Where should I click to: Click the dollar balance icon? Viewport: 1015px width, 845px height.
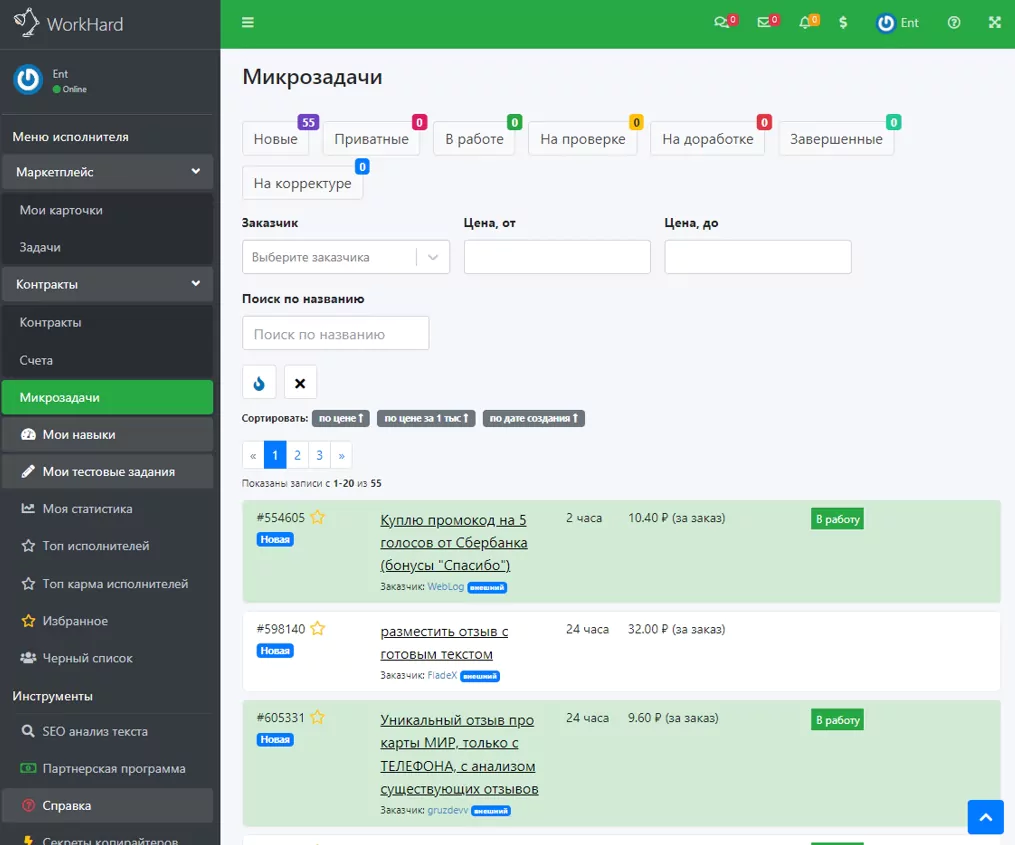tap(843, 23)
